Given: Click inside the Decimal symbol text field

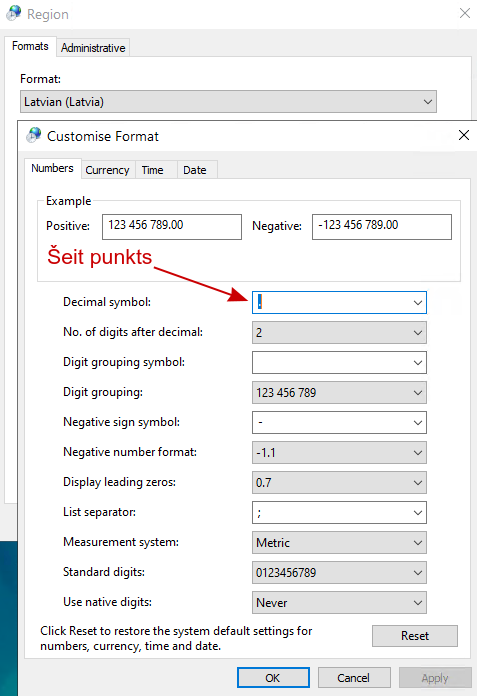Looking at the screenshot, I should point(331,303).
